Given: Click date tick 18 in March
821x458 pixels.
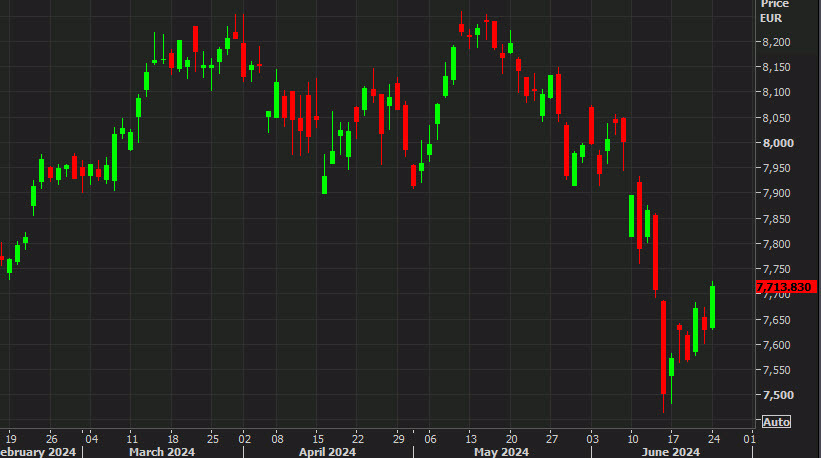Looking at the screenshot, I should click(173, 439).
